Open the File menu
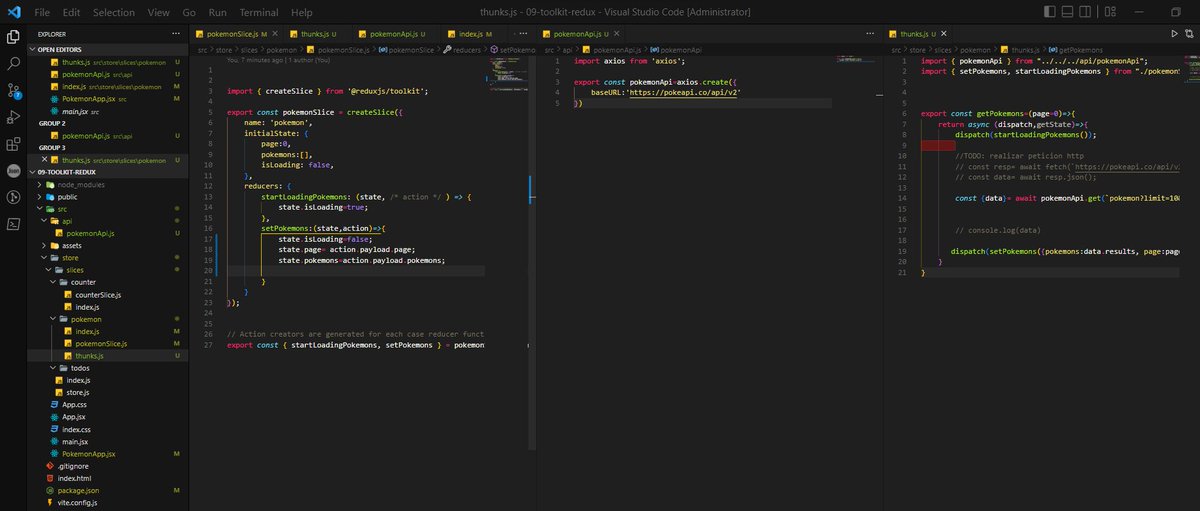Viewport: 1200px width, 511px height. [x=41, y=12]
